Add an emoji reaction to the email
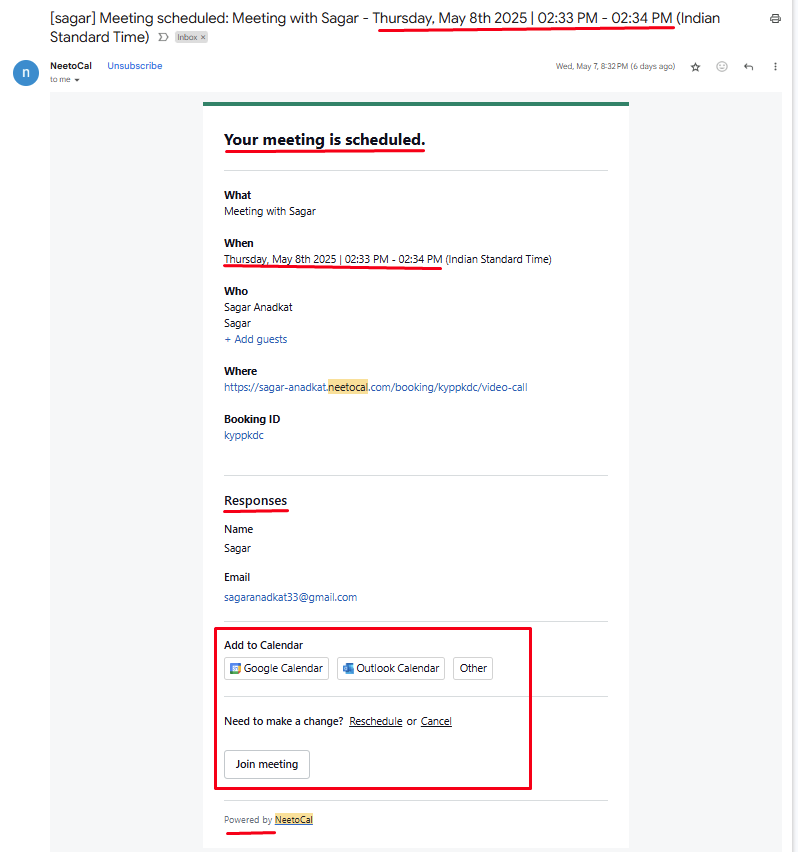 (x=721, y=66)
